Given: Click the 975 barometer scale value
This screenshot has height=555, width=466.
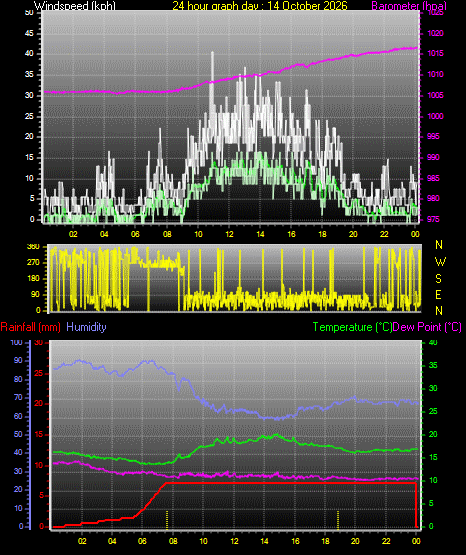Looking at the screenshot, I should 433,219.
